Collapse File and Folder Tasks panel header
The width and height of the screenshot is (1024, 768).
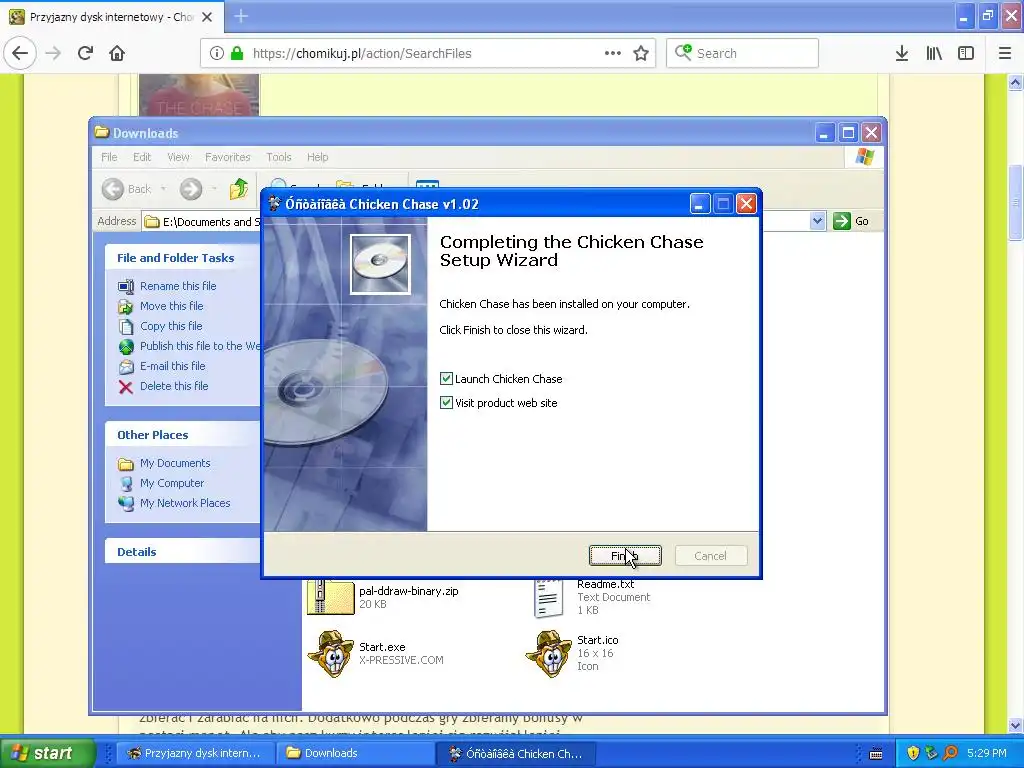(182, 258)
